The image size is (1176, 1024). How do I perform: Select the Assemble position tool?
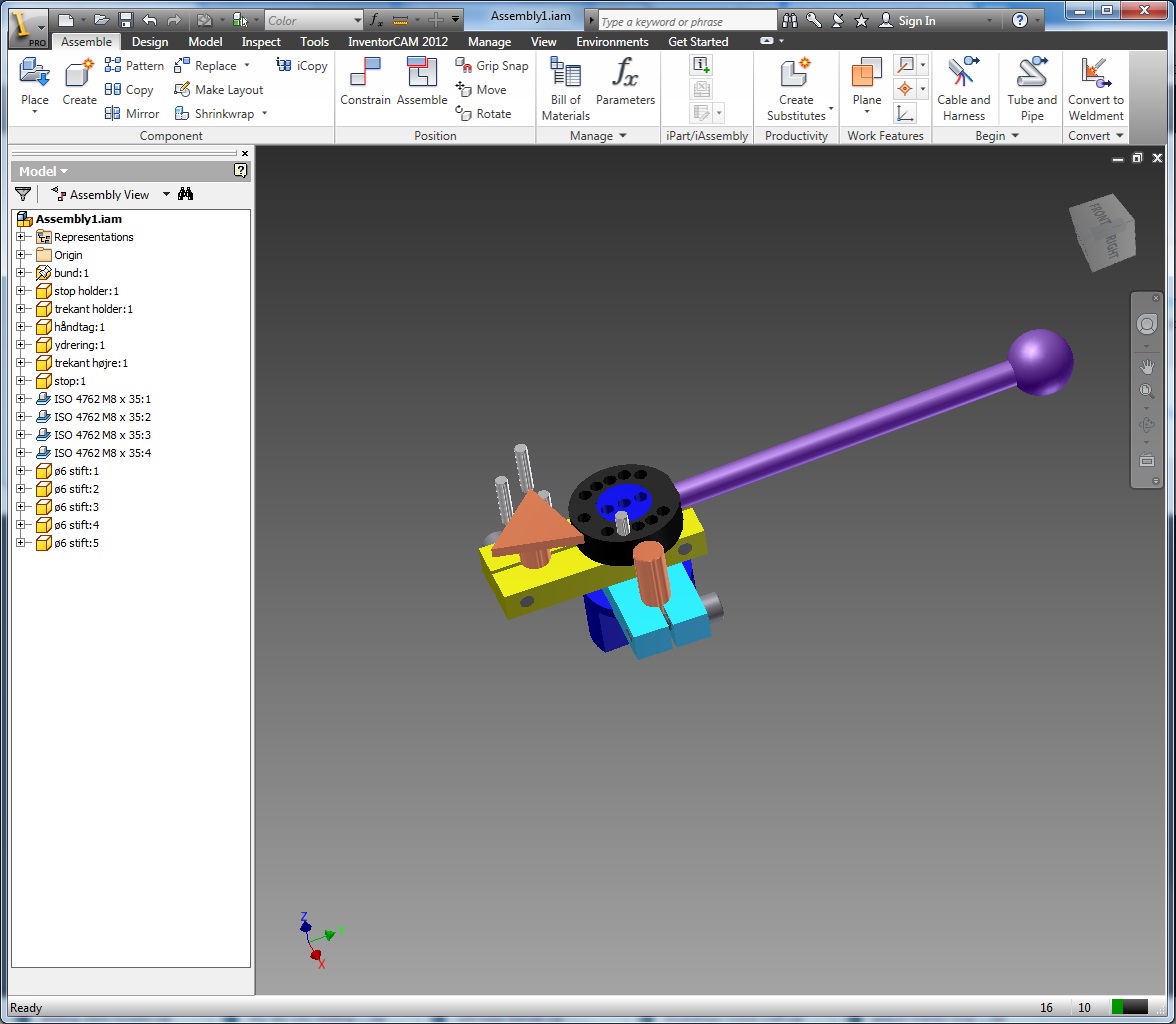pyautogui.click(x=422, y=81)
